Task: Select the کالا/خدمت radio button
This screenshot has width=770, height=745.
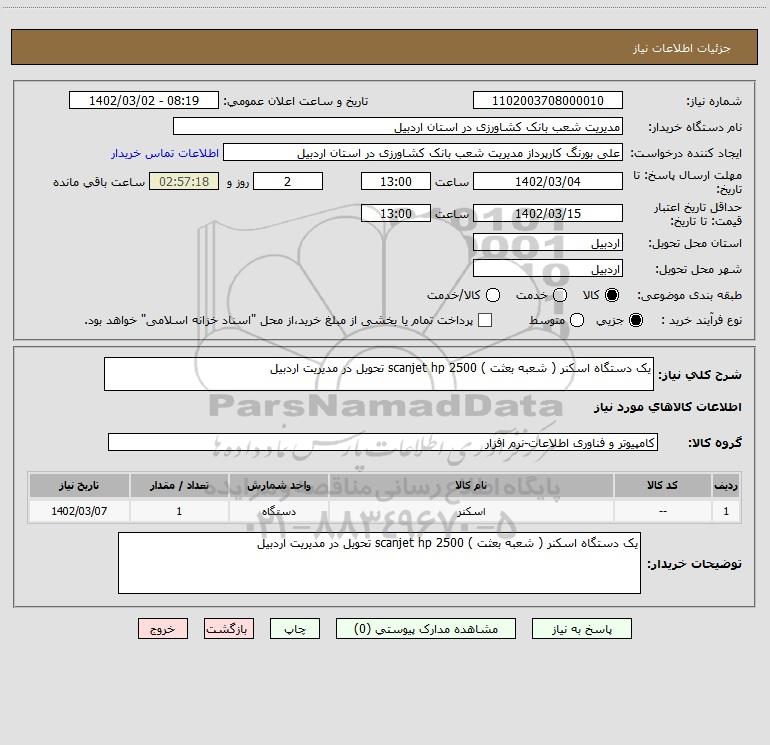Action: [493, 295]
